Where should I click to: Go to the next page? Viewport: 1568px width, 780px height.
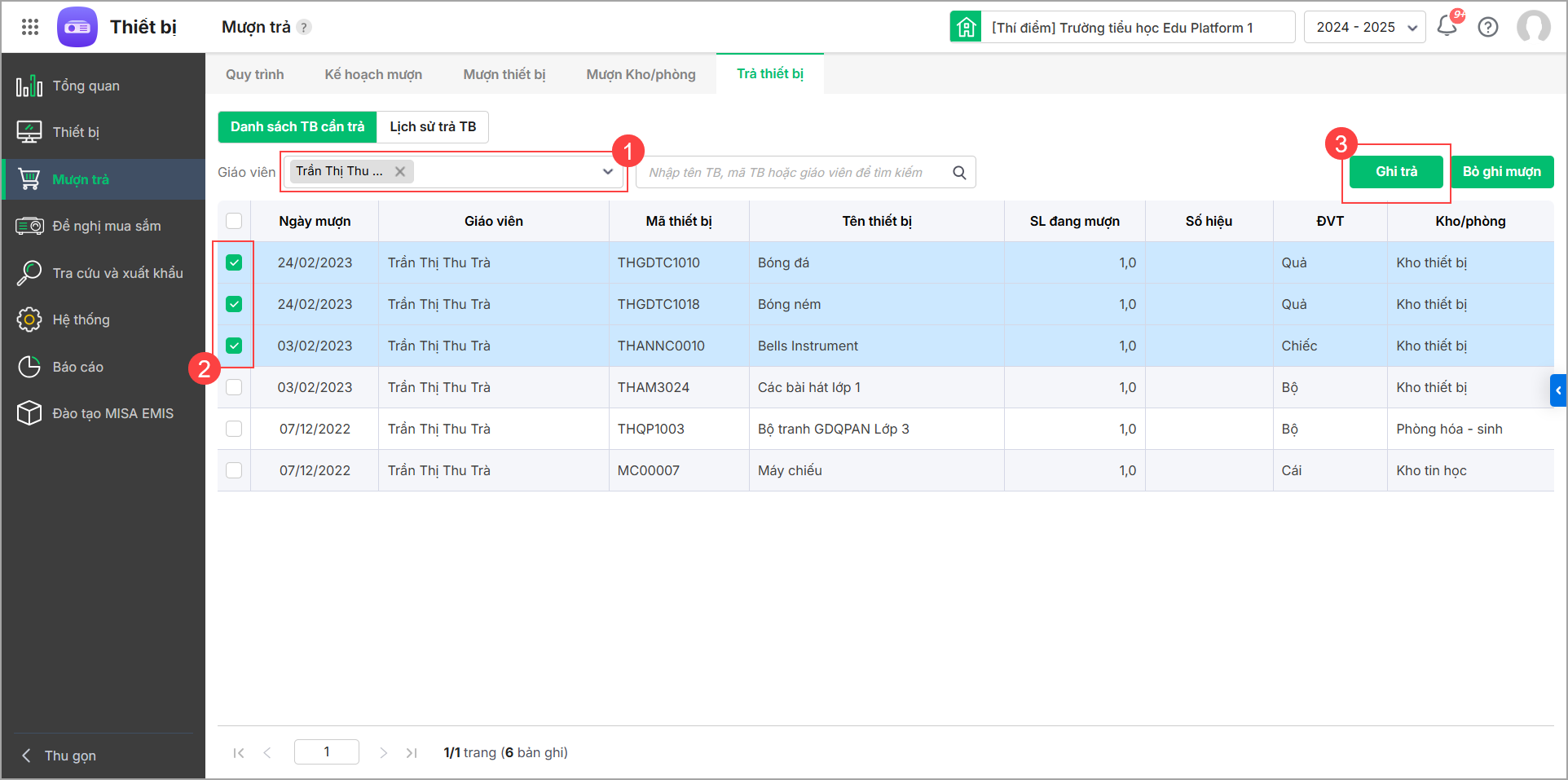pyautogui.click(x=383, y=753)
